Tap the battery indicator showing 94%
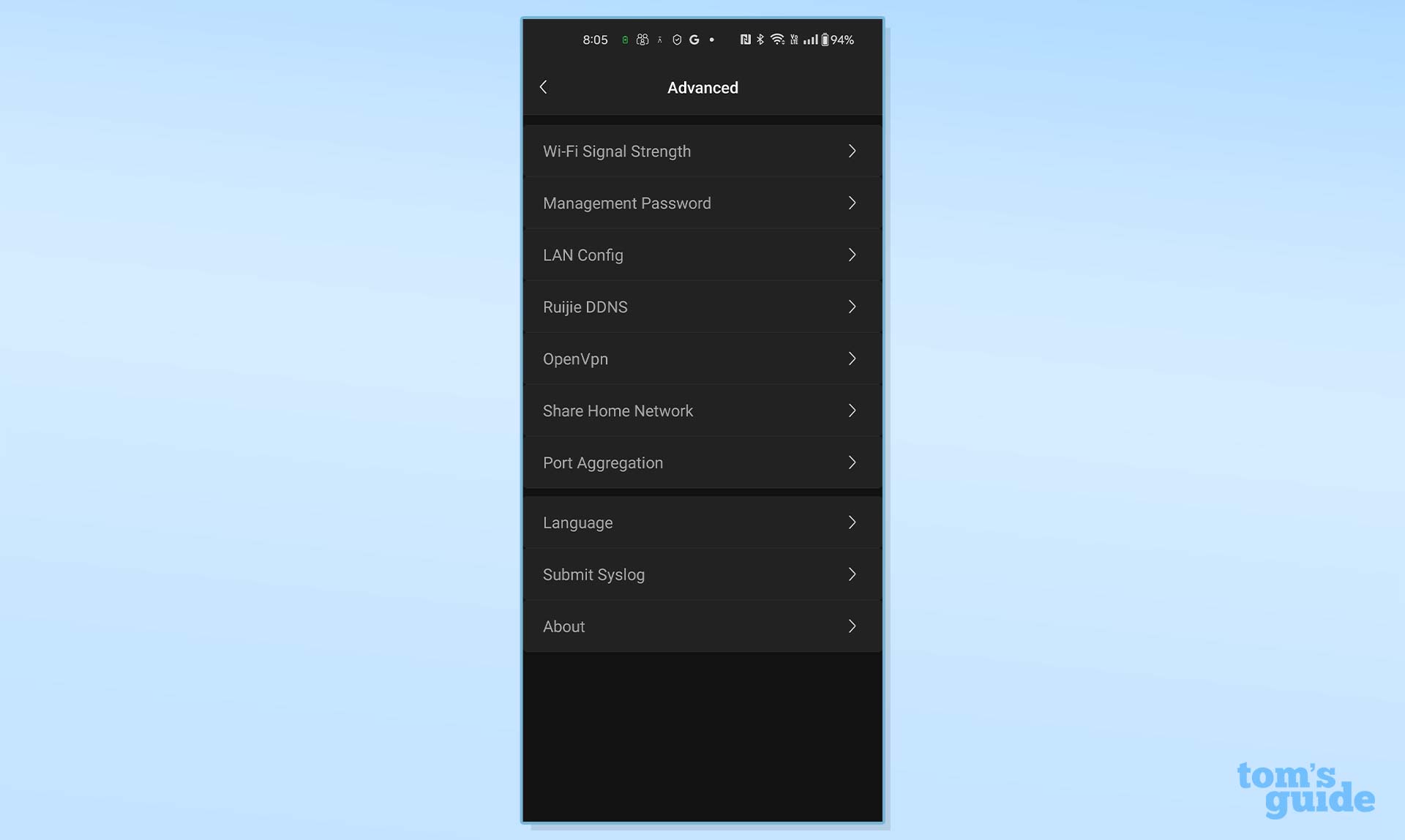 (x=837, y=40)
